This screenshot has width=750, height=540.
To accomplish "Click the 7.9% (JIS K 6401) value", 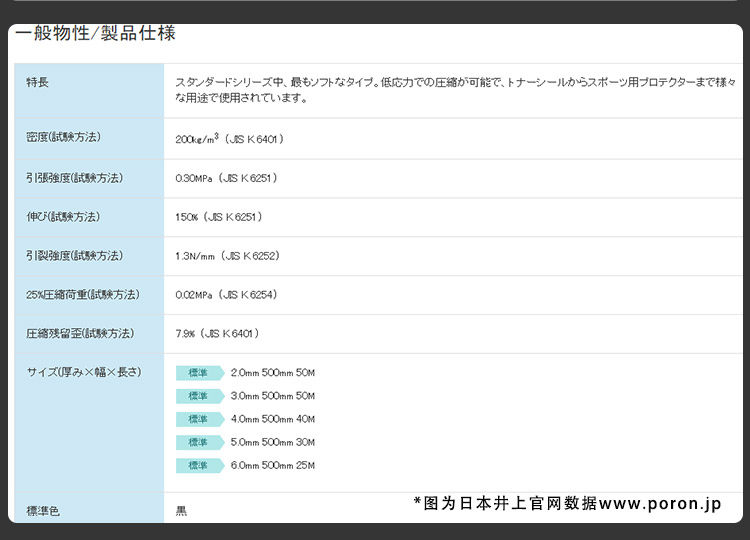I will click(x=217, y=333).
